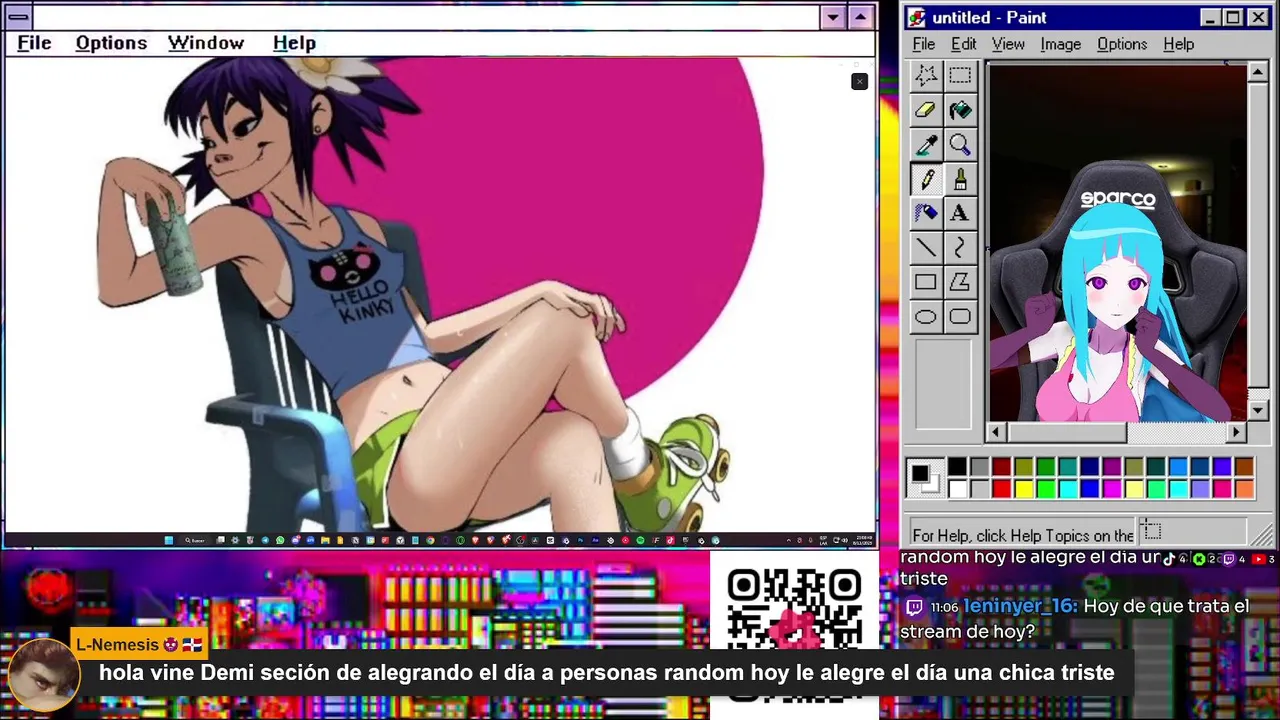Viewport: 1280px width, 720px height.
Task: Pick the magenta palette swatch
Action: (x=1112, y=488)
